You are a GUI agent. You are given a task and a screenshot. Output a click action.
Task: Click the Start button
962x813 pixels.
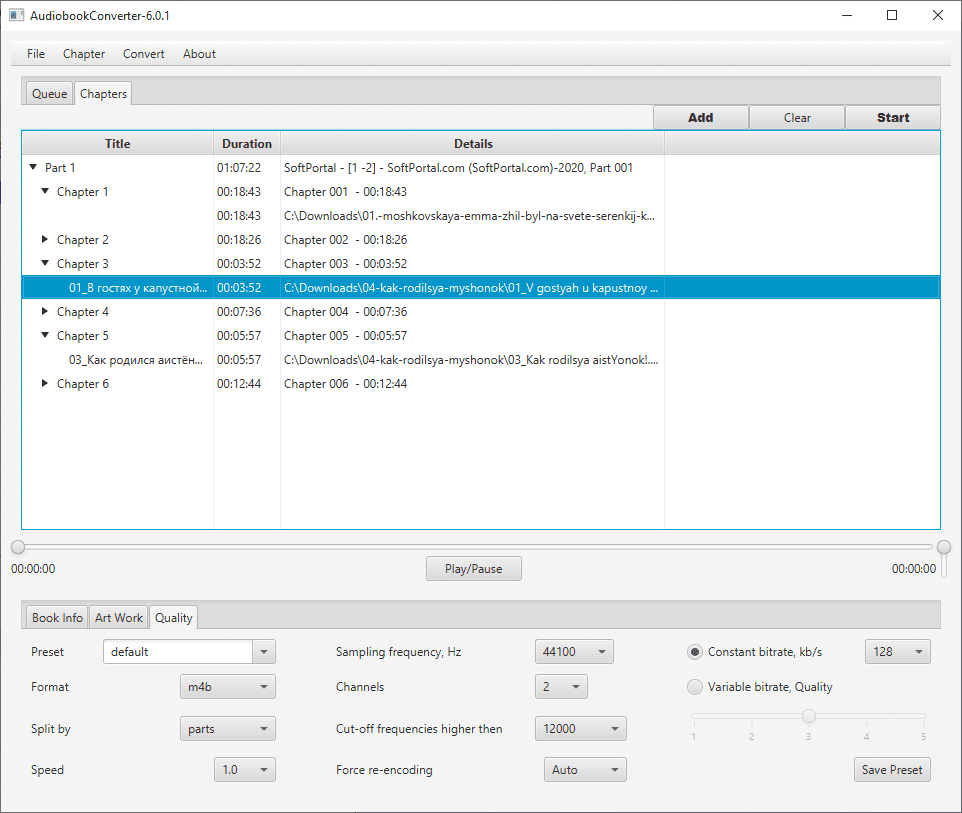pyautogui.click(x=893, y=117)
